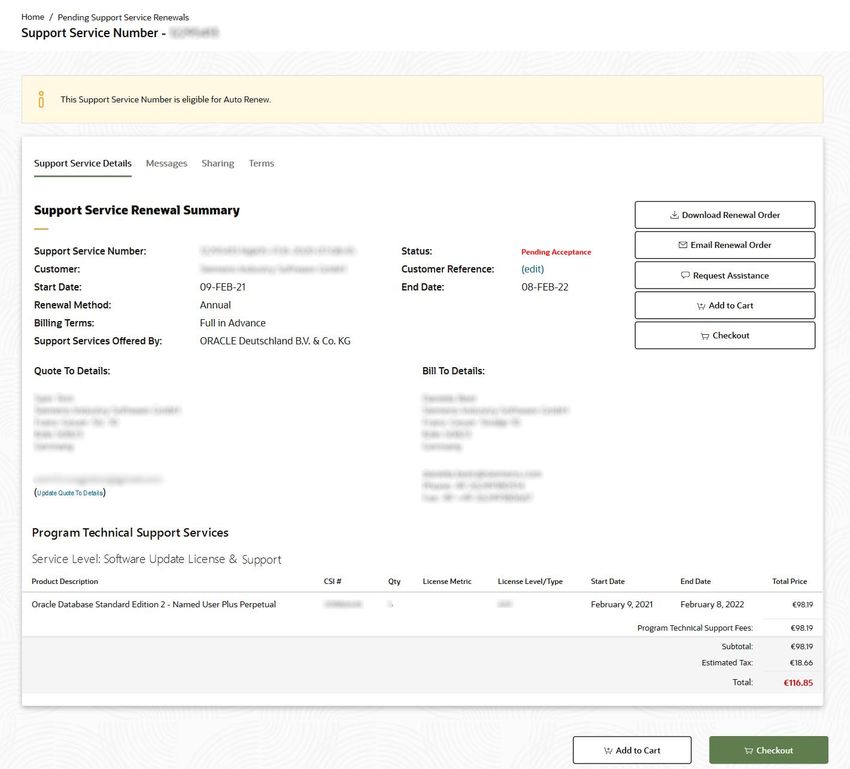
Task: Open Pending Support Service Renewals breadcrumb
Action: click(x=123, y=17)
